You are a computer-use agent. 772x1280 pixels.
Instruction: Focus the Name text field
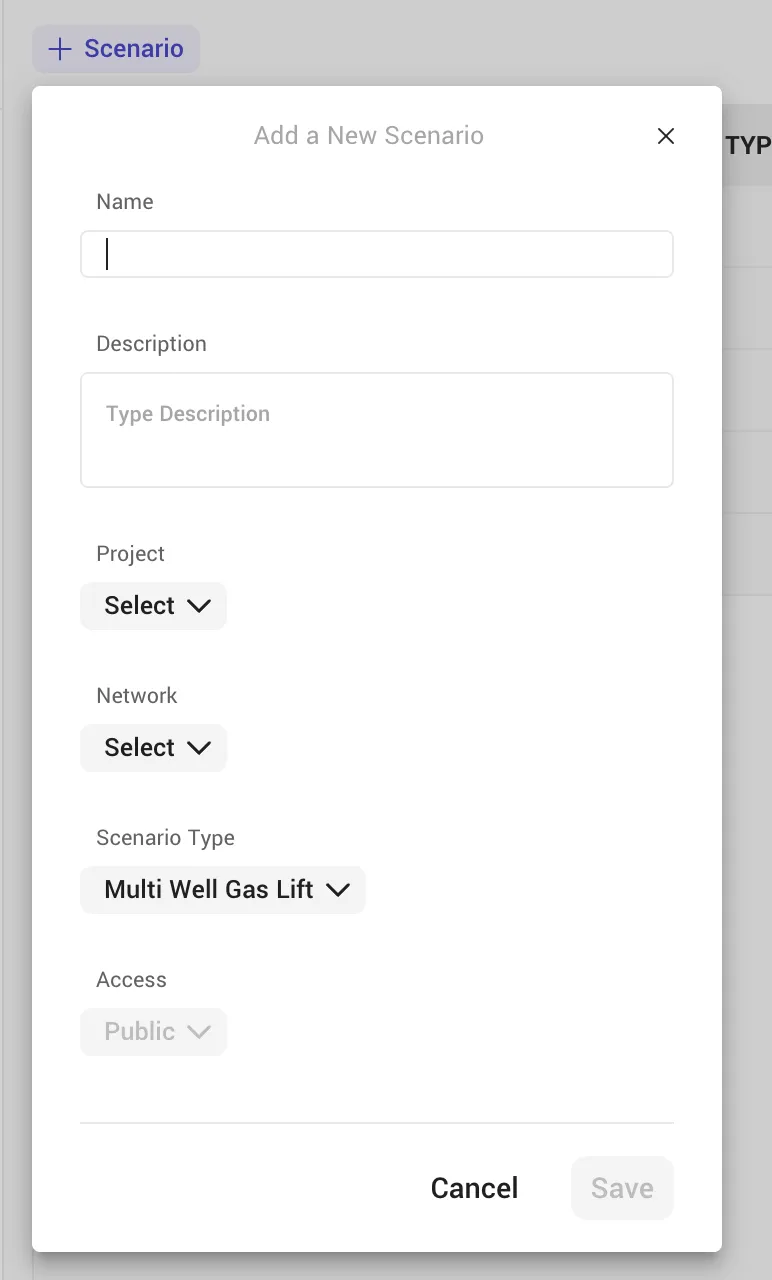point(377,254)
